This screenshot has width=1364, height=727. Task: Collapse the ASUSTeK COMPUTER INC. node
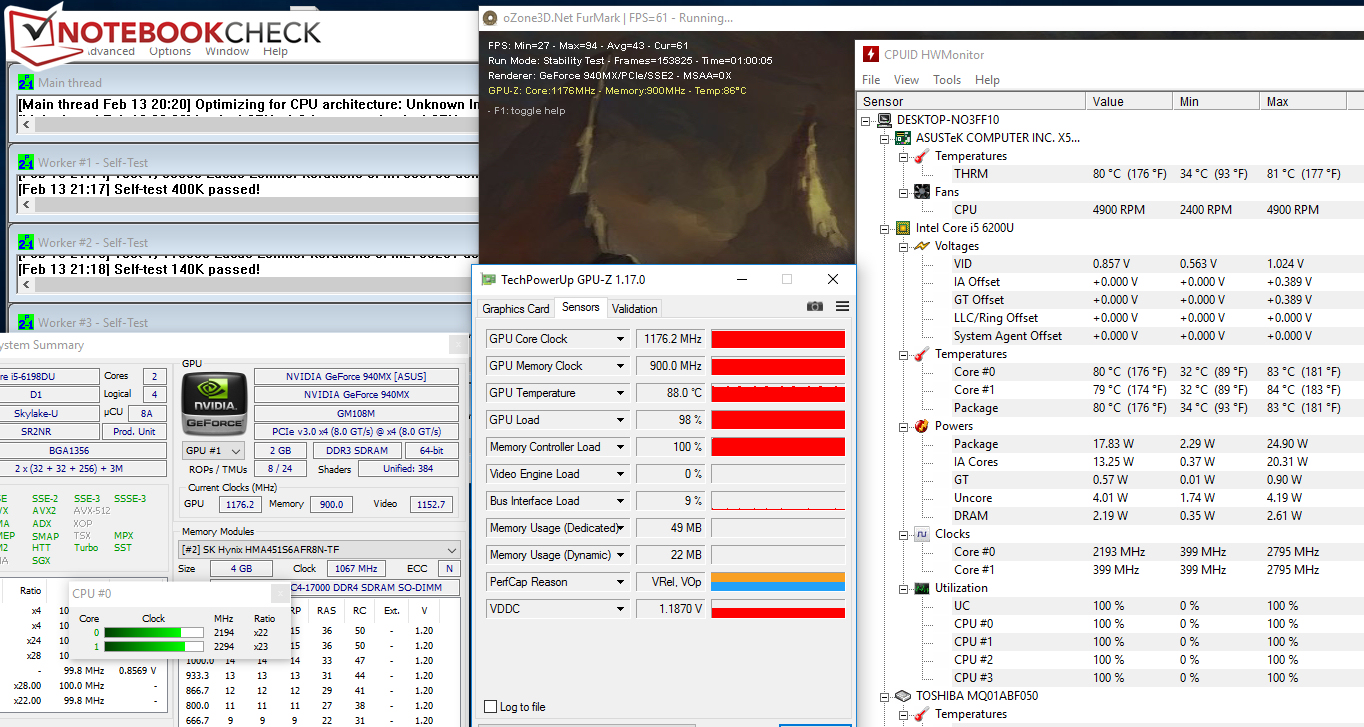pos(885,138)
